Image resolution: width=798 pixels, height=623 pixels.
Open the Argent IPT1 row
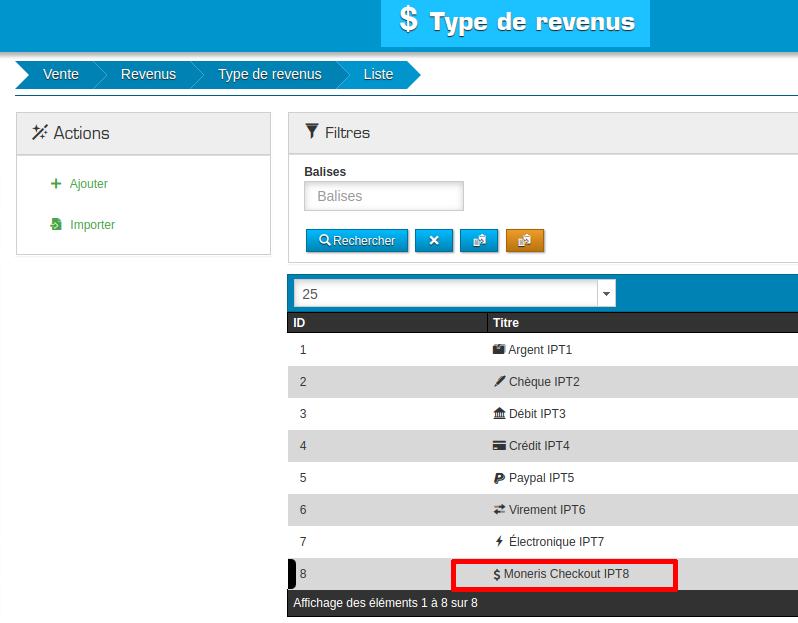[x=539, y=350]
